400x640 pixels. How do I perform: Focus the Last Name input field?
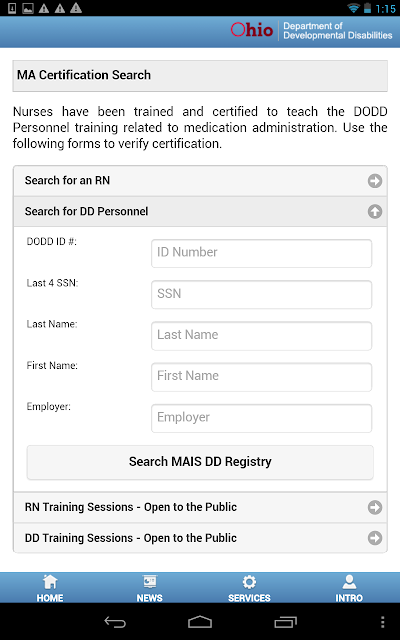pos(261,336)
